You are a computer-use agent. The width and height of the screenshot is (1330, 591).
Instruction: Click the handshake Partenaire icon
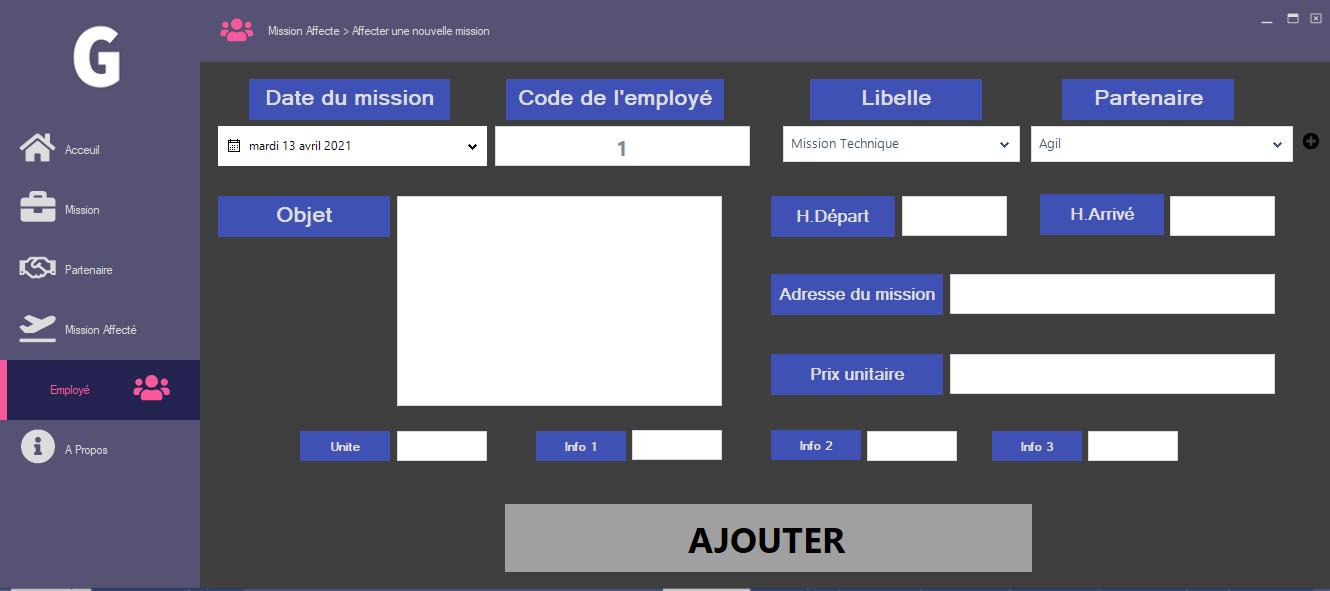tap(38, 268)
